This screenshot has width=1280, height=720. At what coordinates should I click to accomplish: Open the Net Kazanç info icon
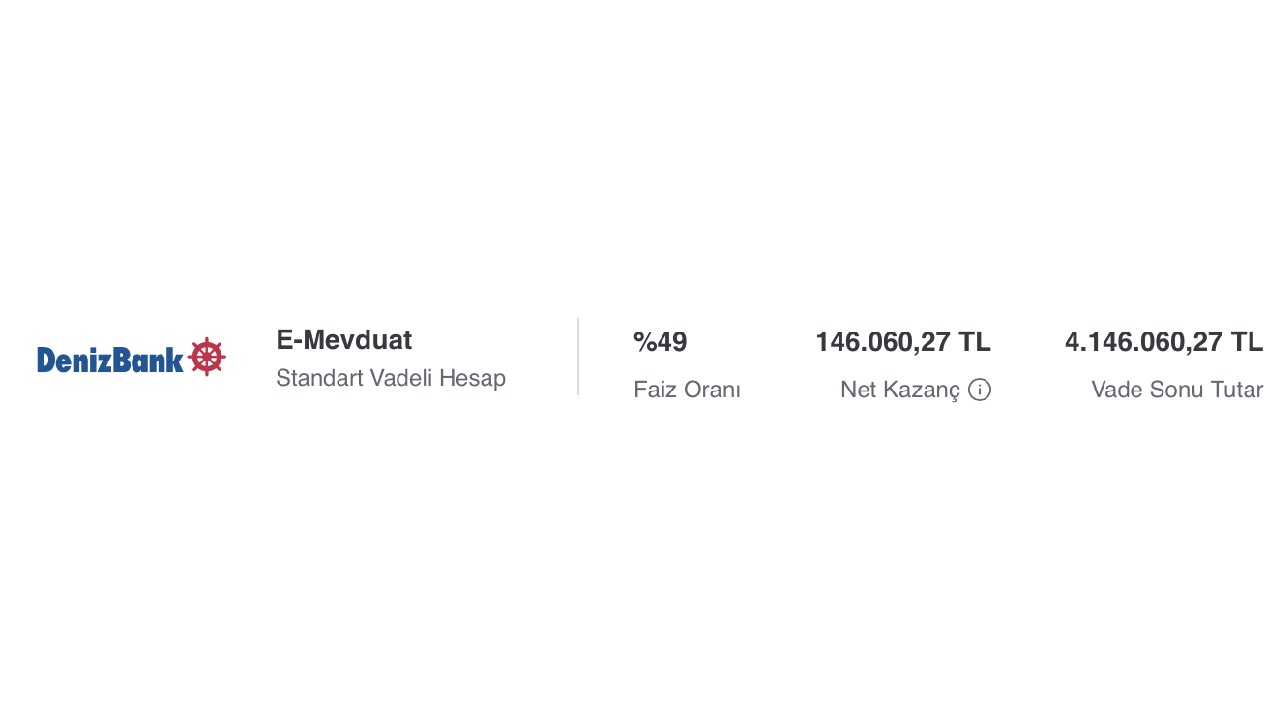pos(979,390)
